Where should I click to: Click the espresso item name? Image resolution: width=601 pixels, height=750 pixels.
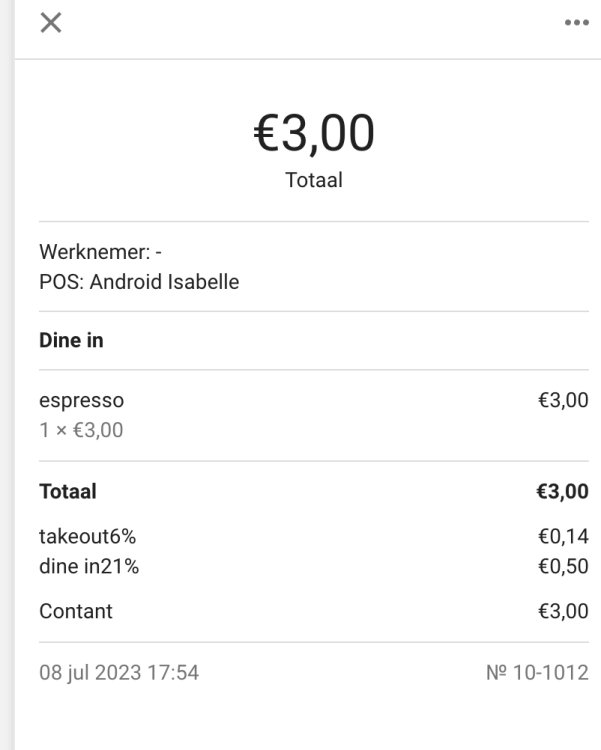tap(81, 401)
